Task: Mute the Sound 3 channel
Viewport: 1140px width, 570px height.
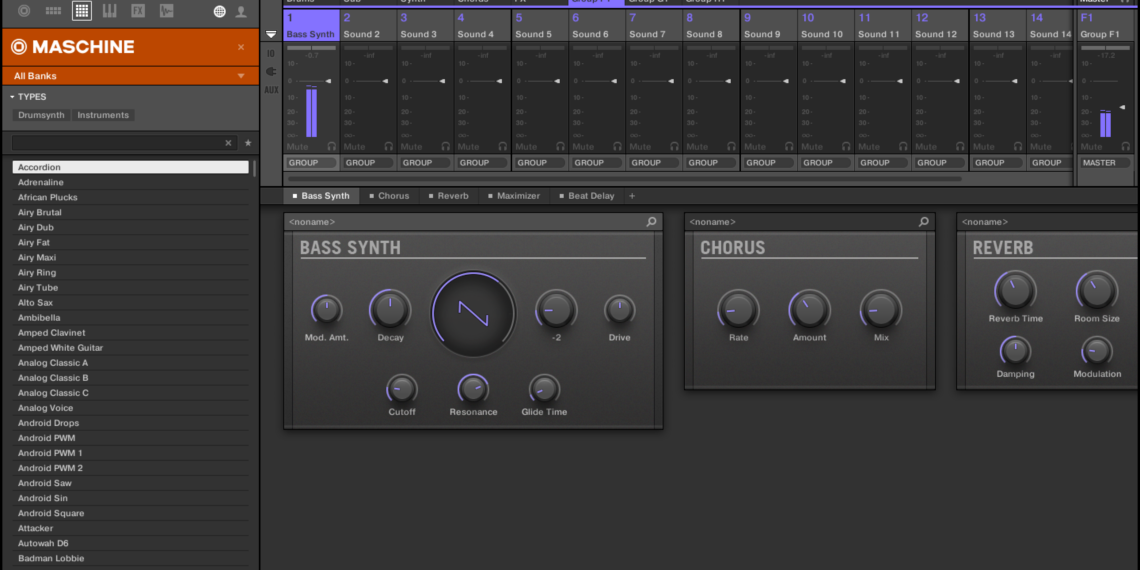Action: pyautogui.click(x=412, y=147)
